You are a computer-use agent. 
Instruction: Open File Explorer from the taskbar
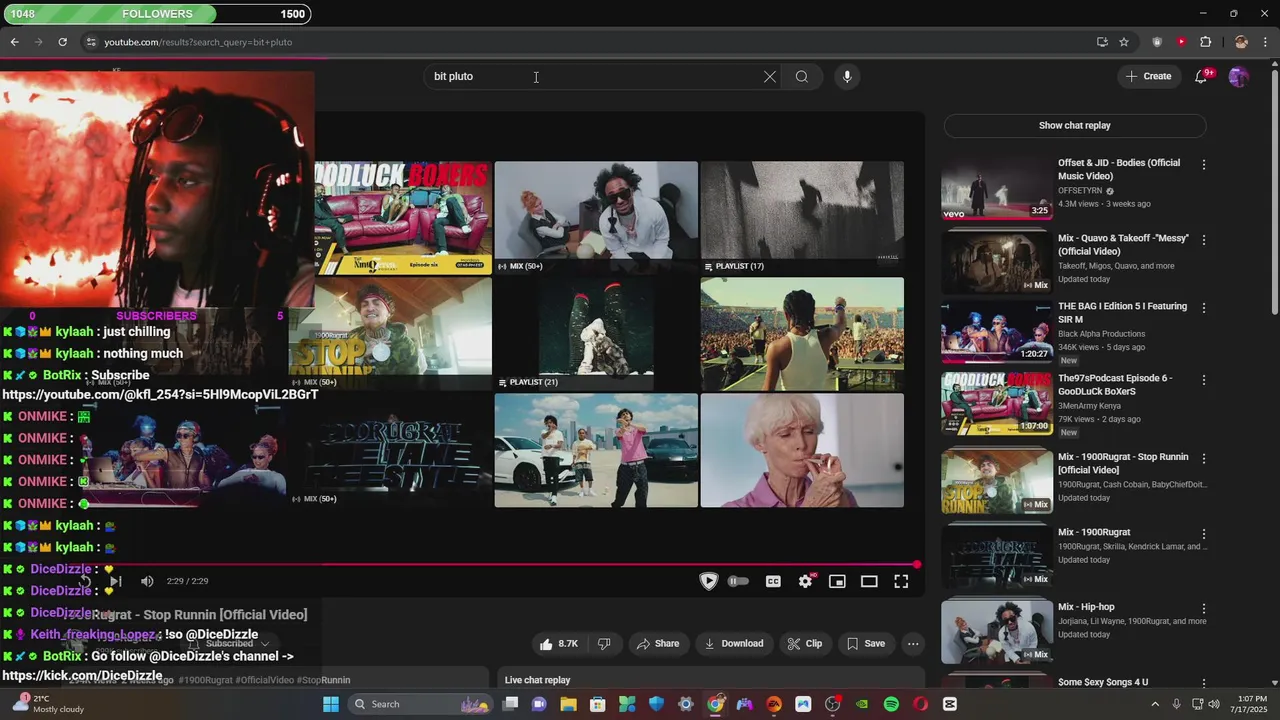point(568,704)
